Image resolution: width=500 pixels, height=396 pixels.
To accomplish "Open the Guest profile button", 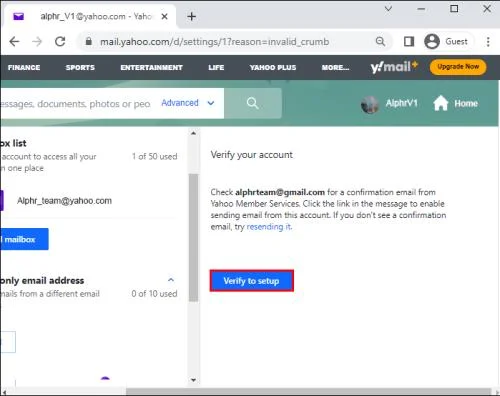I will pos(447,41).
